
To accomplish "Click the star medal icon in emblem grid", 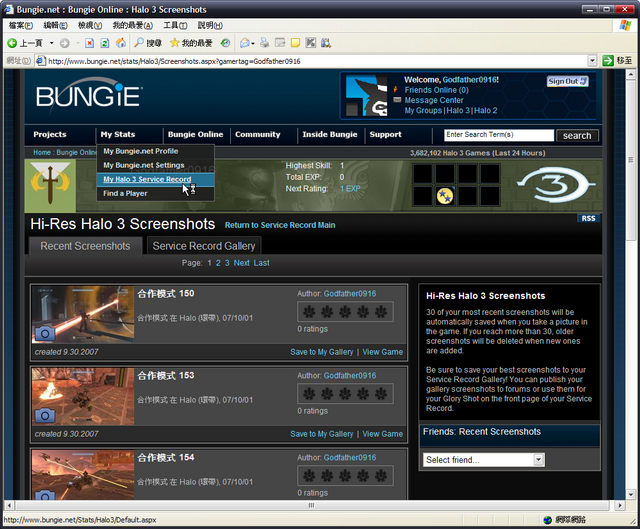I will tap(445, 196).
